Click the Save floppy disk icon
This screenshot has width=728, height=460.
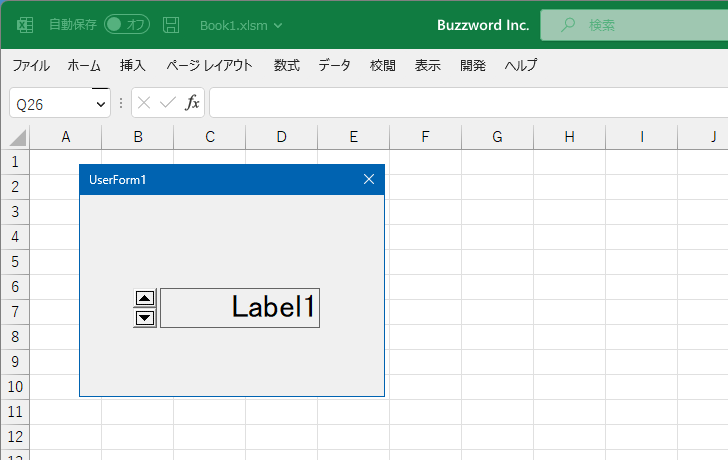coord(171,25)
